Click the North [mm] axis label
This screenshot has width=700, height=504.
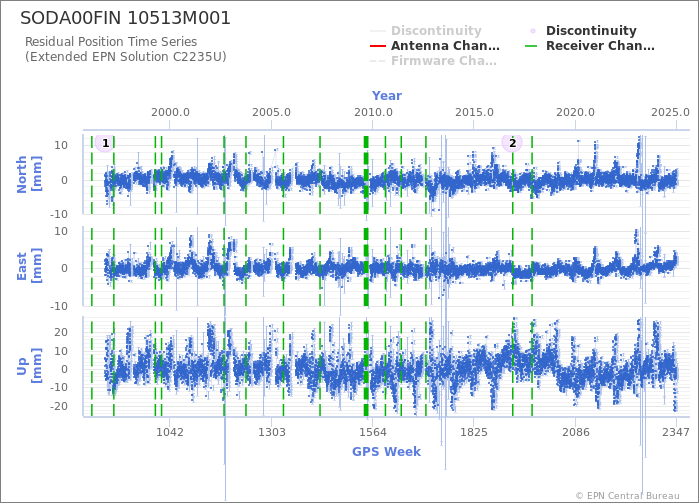(x=29, y=174)
